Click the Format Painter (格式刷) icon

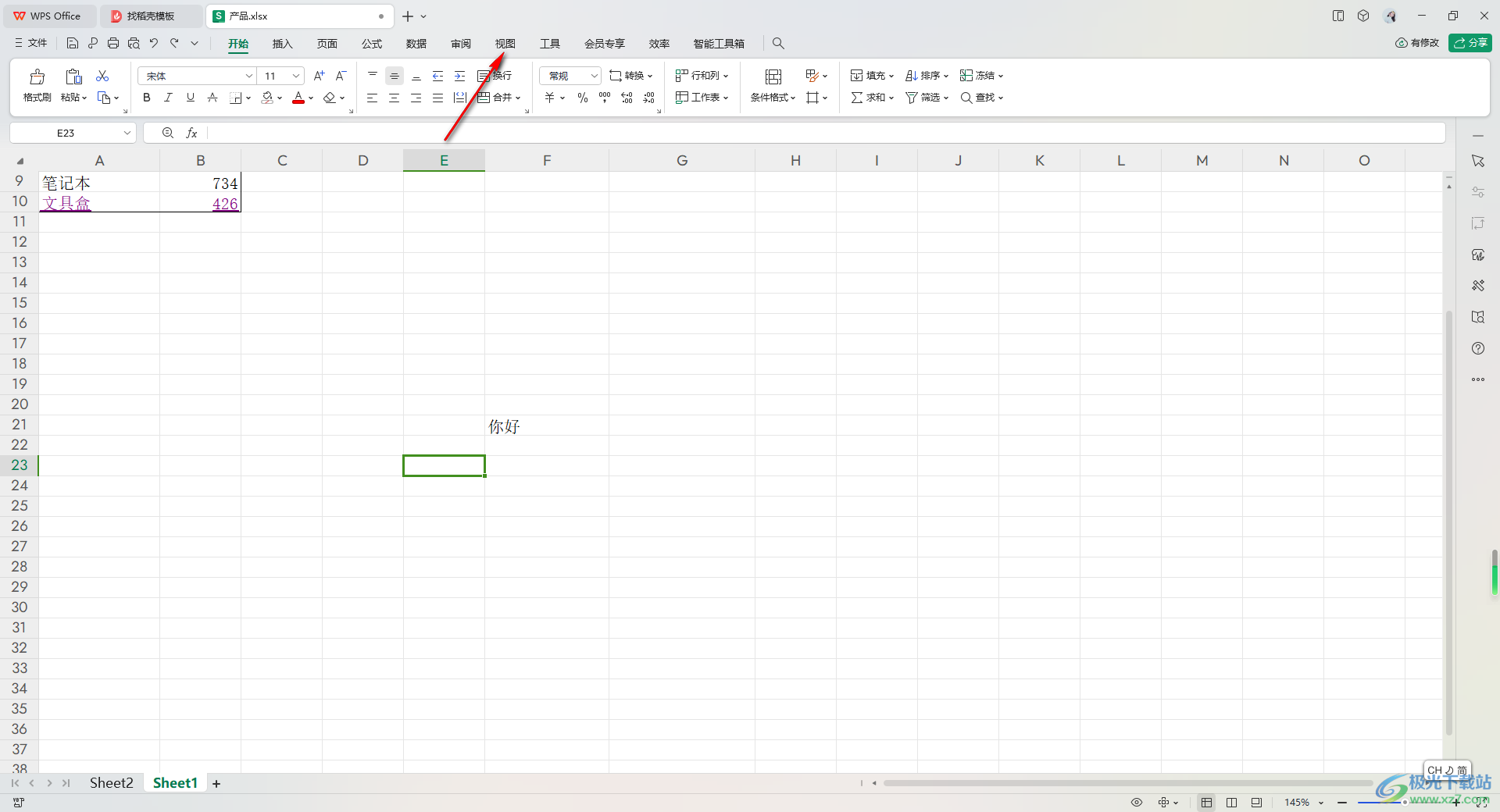point(37,77)
